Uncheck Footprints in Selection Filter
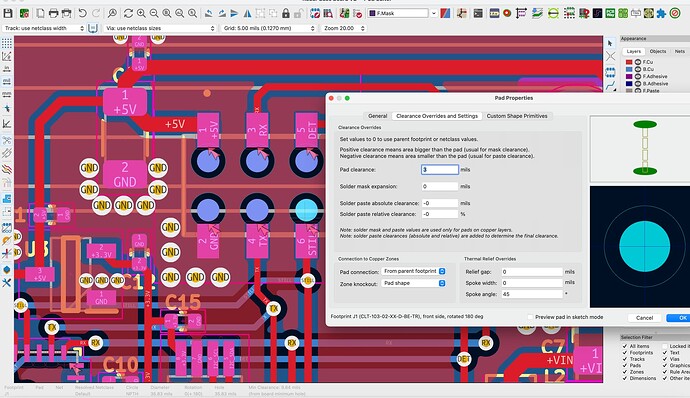Viewport: 690px width, 398px height. [625, 353]
